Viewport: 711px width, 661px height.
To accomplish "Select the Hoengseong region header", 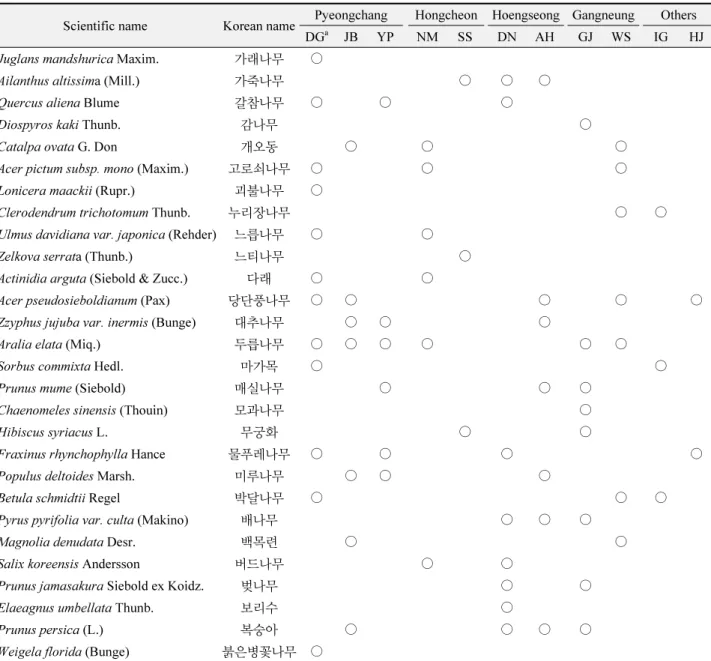I will (526, 15).
